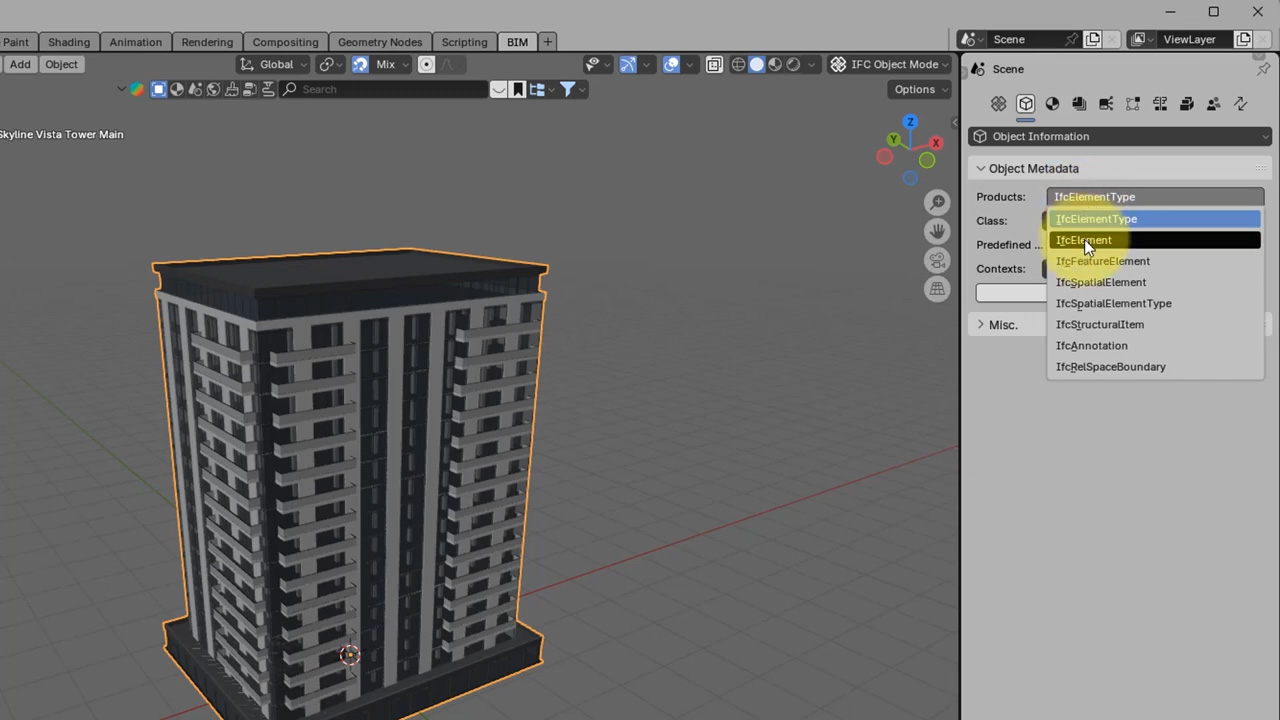This screenshot has width=1280, height=720.
Task: Click the Render properties icon
Action: (x=1052, y=103)
